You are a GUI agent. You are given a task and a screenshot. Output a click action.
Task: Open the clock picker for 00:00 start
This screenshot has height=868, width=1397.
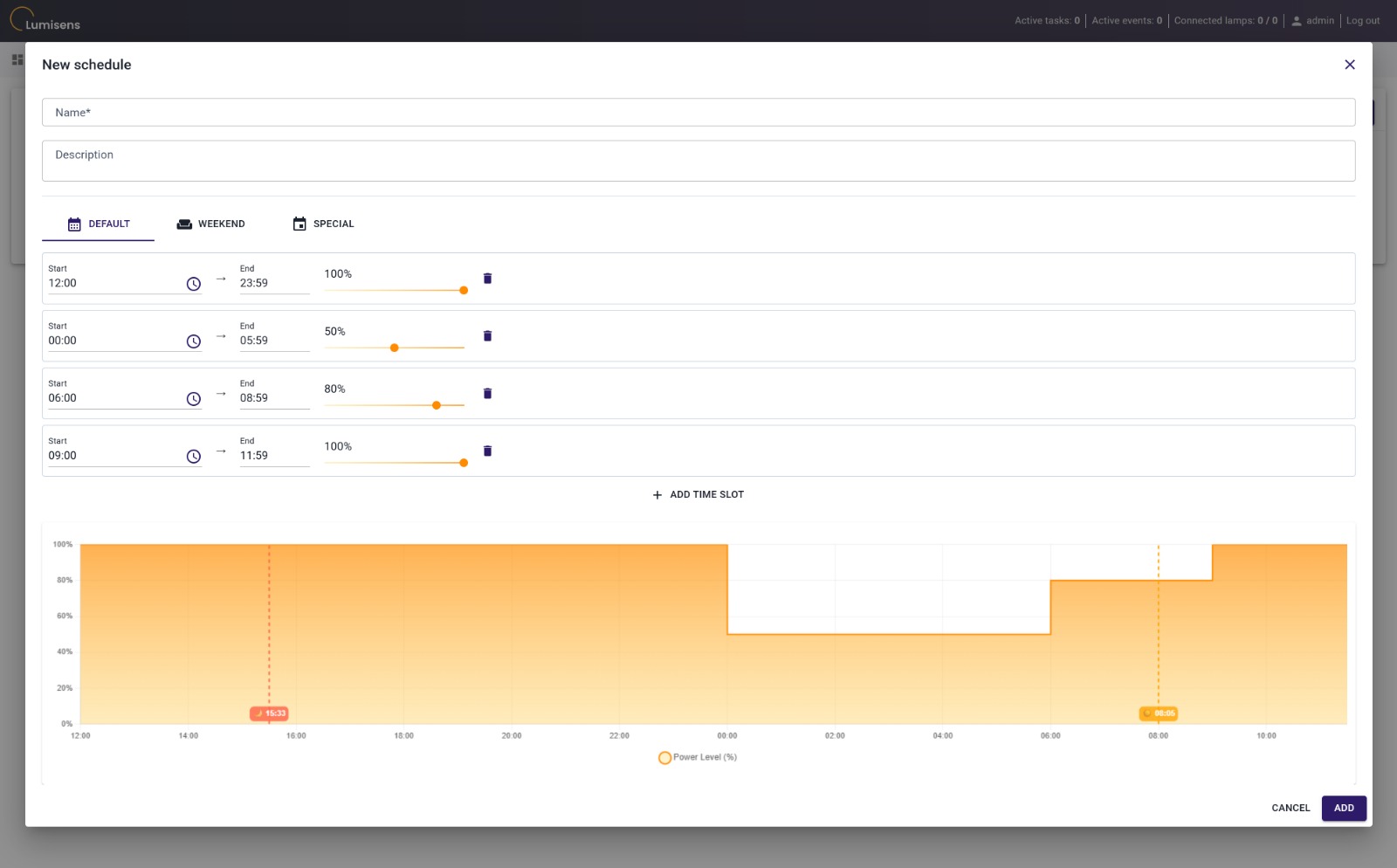pos(194,341)
